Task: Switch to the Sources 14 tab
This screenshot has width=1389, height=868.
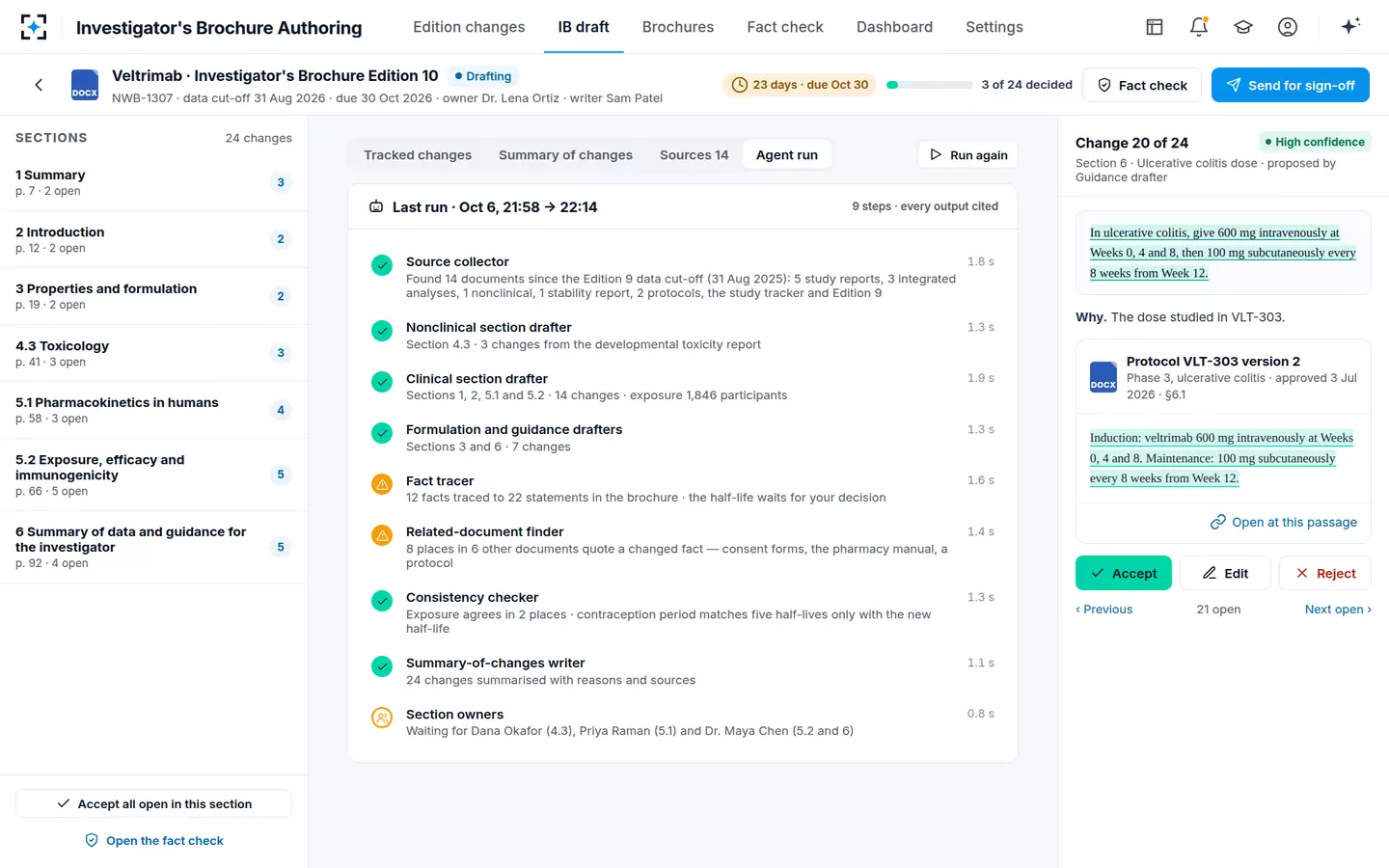Action: [694, 155]
